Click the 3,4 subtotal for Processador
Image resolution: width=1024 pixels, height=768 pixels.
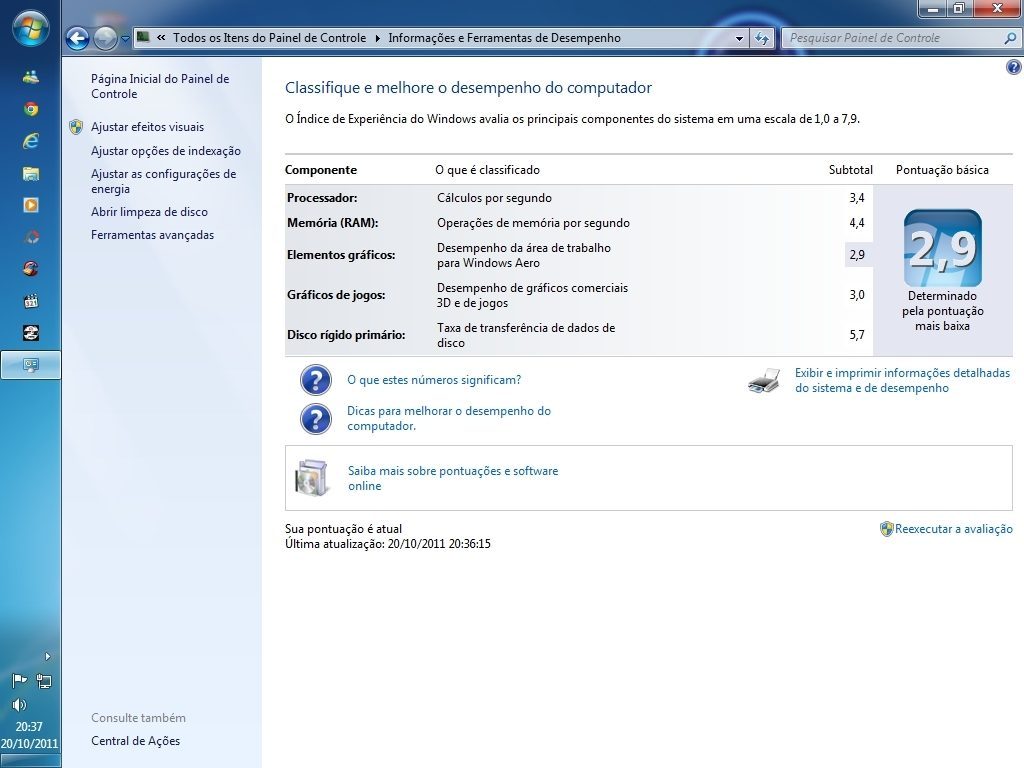(x=857, y=198)
